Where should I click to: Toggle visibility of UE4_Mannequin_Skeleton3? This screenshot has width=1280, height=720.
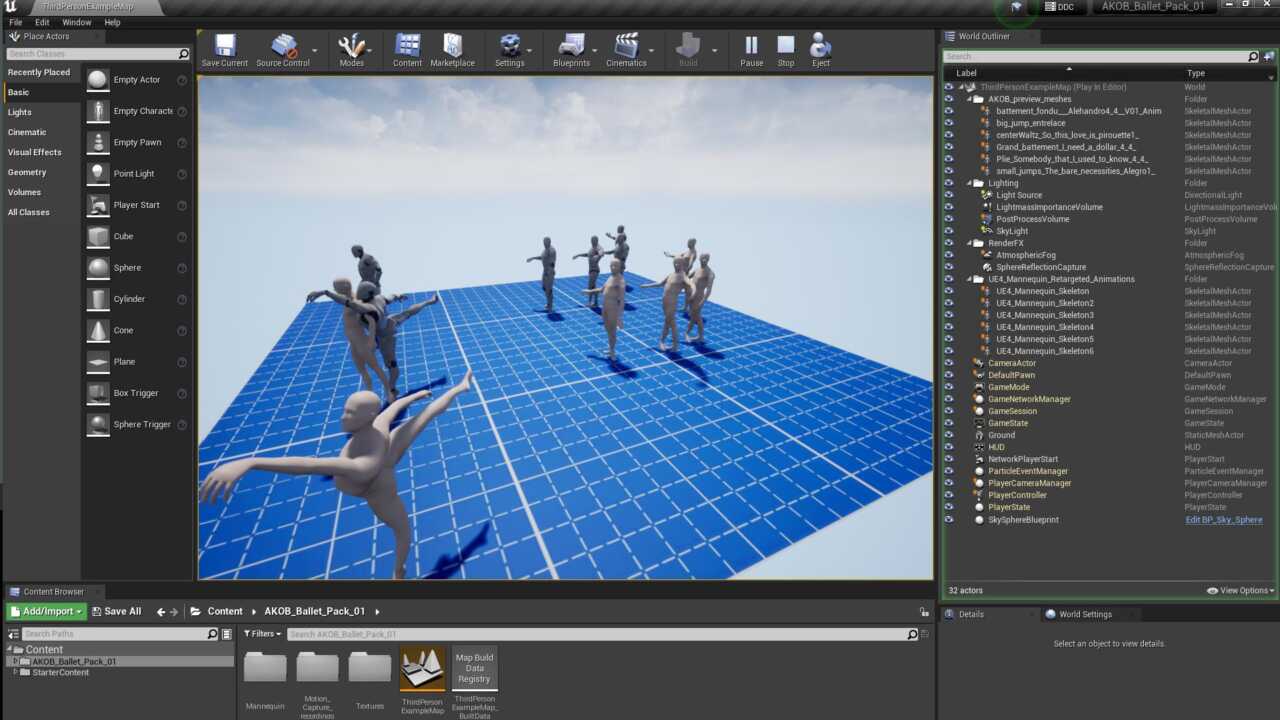click(x=949, y=315)
